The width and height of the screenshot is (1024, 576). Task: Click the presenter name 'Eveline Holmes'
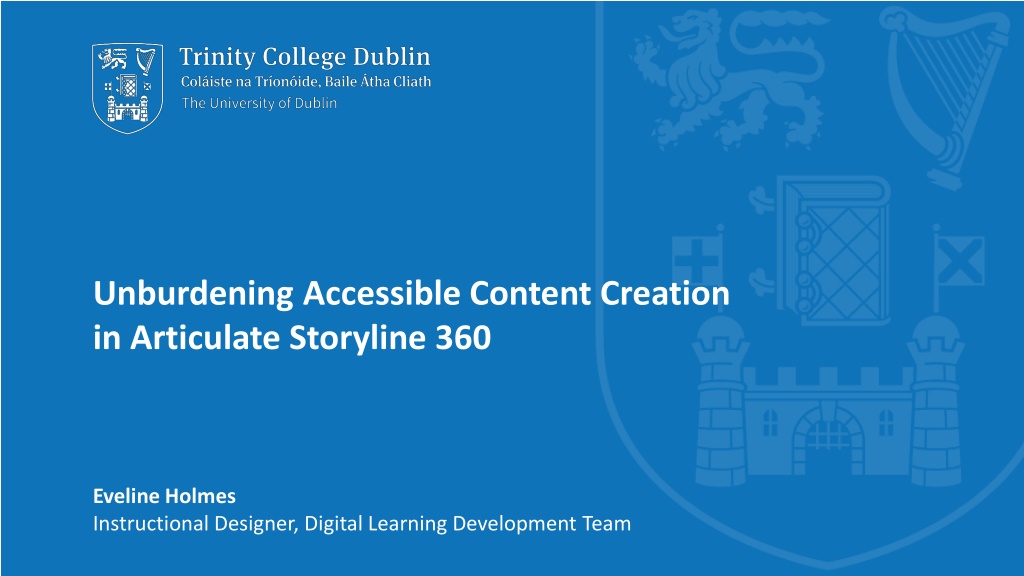[x=165, y=496]
